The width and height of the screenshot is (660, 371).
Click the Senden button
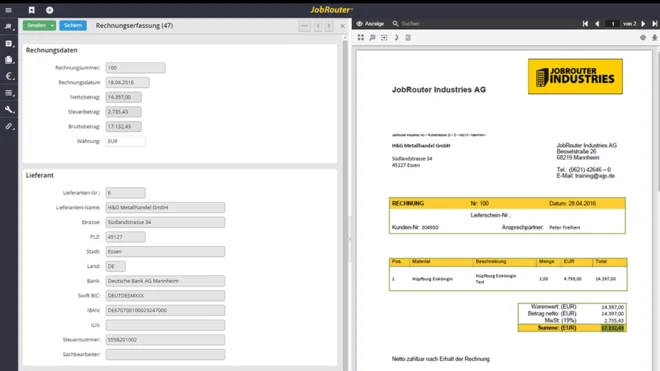tap(36, 26)
